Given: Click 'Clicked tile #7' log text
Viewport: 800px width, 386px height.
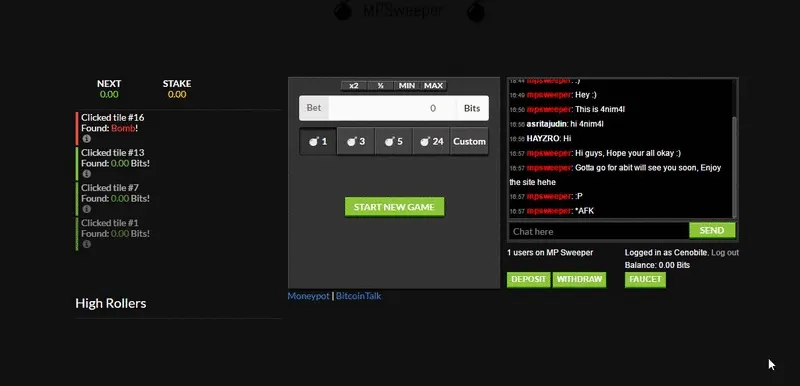Looking at the screenshot, I should [x=110, y=188].
